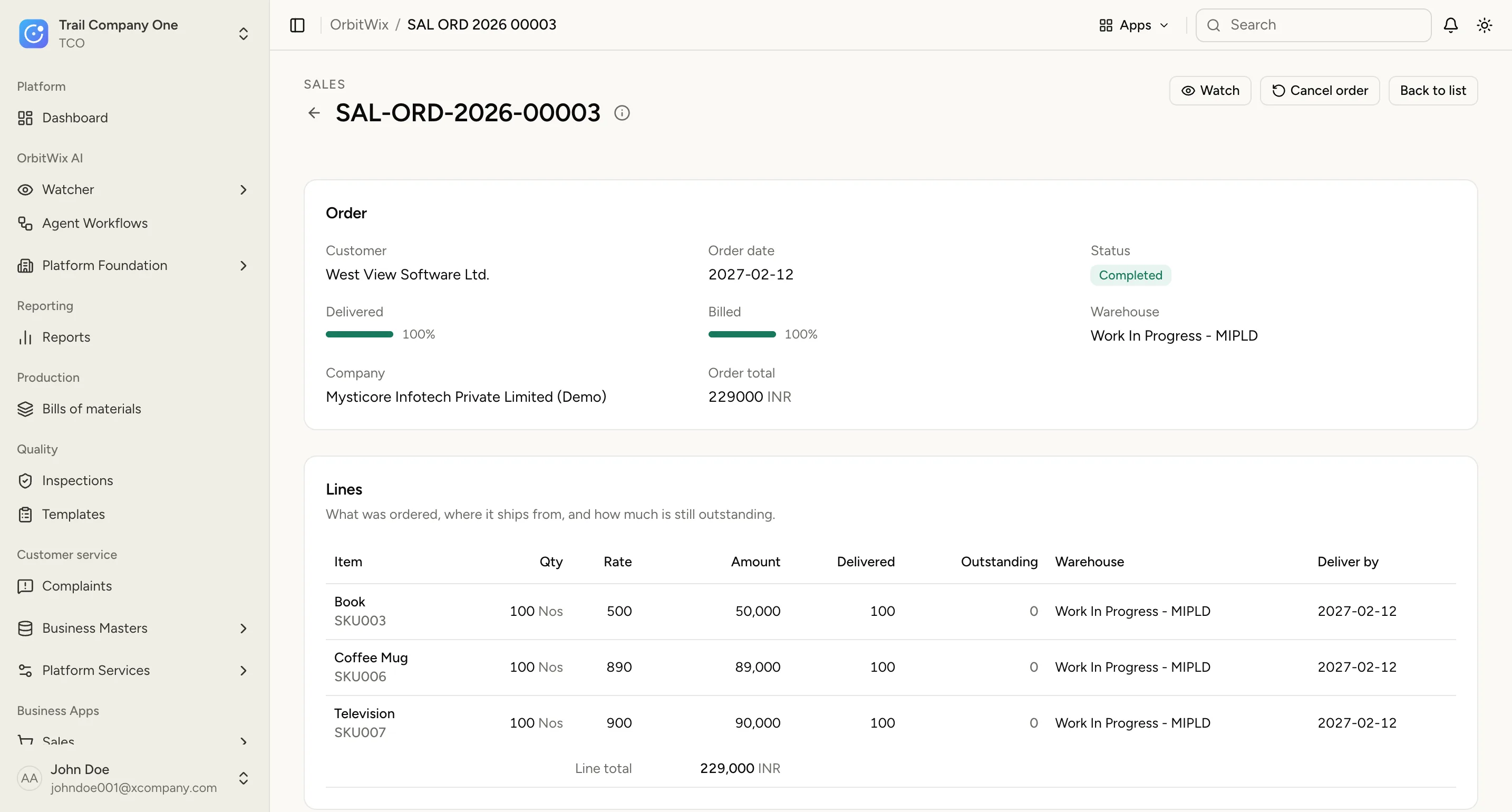Image resolution: width=1512 pixels, height=812 pixels.
Task: Click the Watcher eye icon in sidebar
Action: click(25, 190)
